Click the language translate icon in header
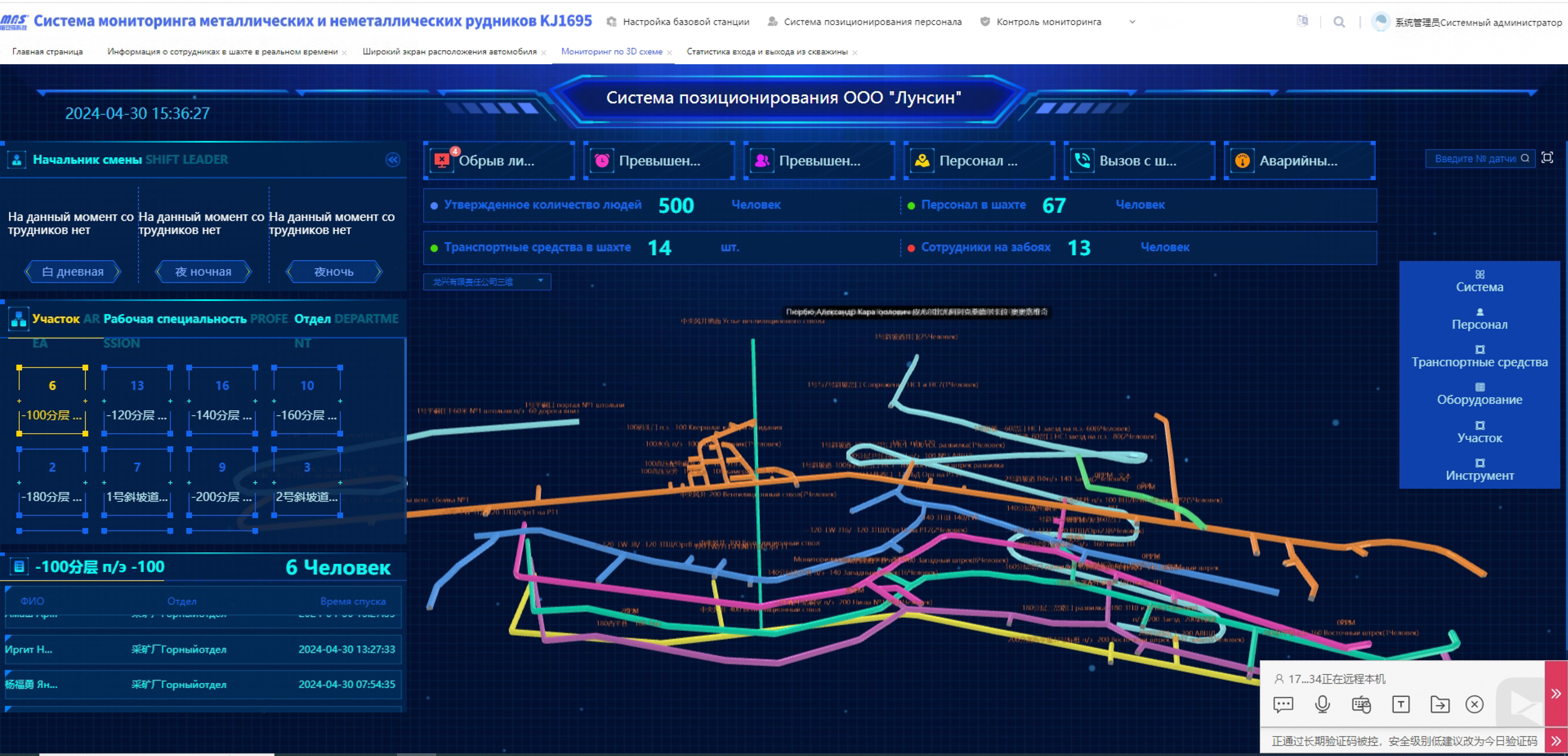Screen dimensions: 1568x756 click(x=1302, y=21)
